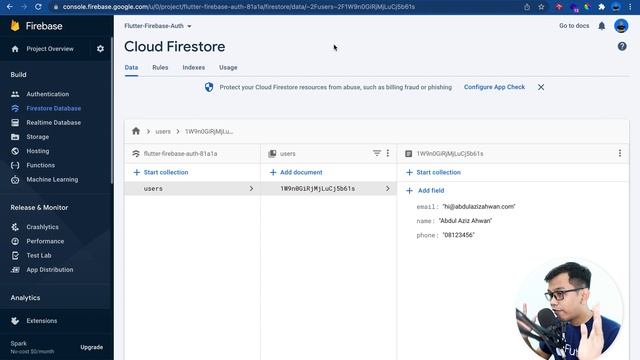Click the Crashlytics icon
640x360 pixels.
click(x=15, y=227)
